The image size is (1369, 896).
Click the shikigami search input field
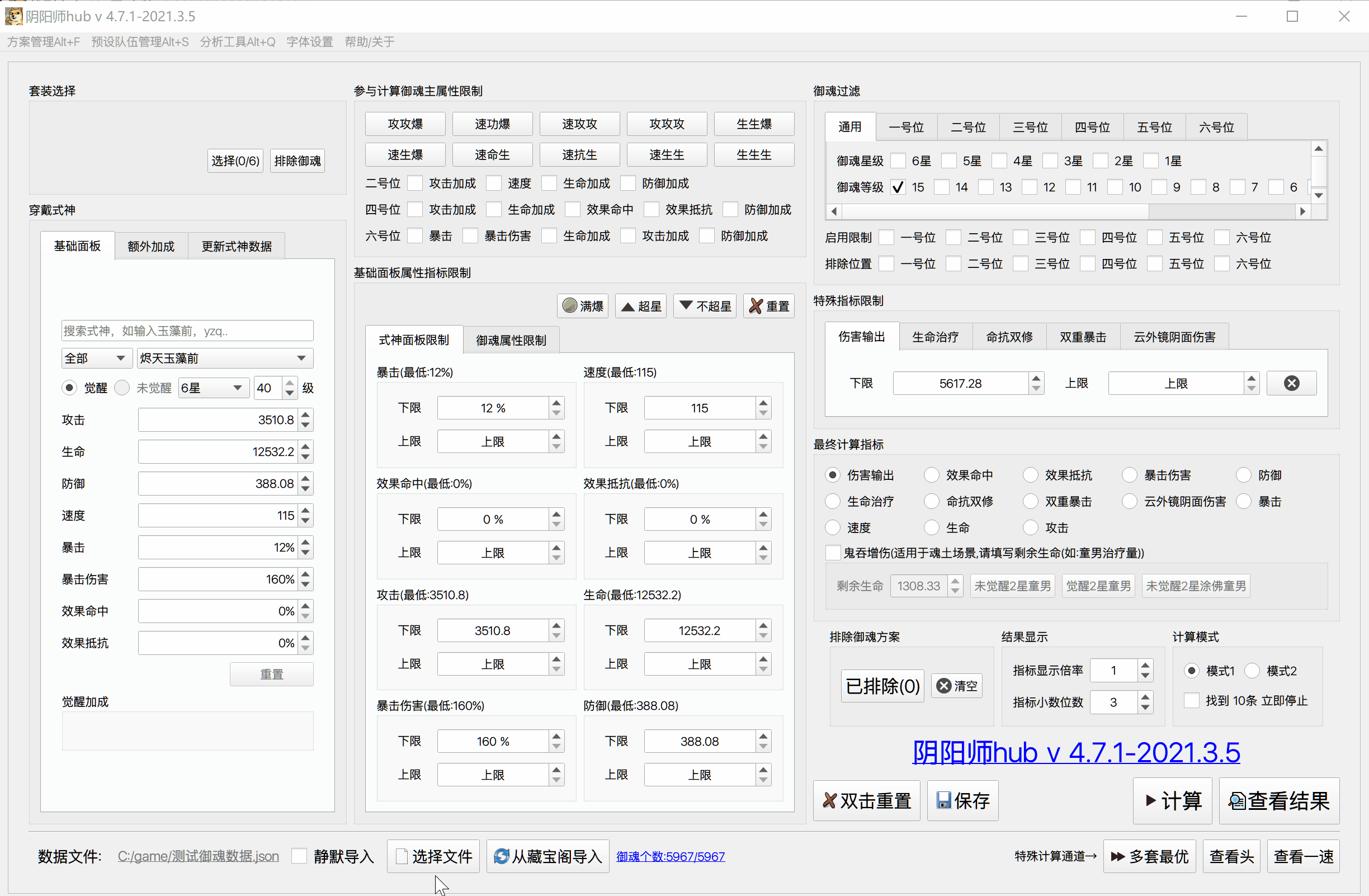[x=187, y=330]
